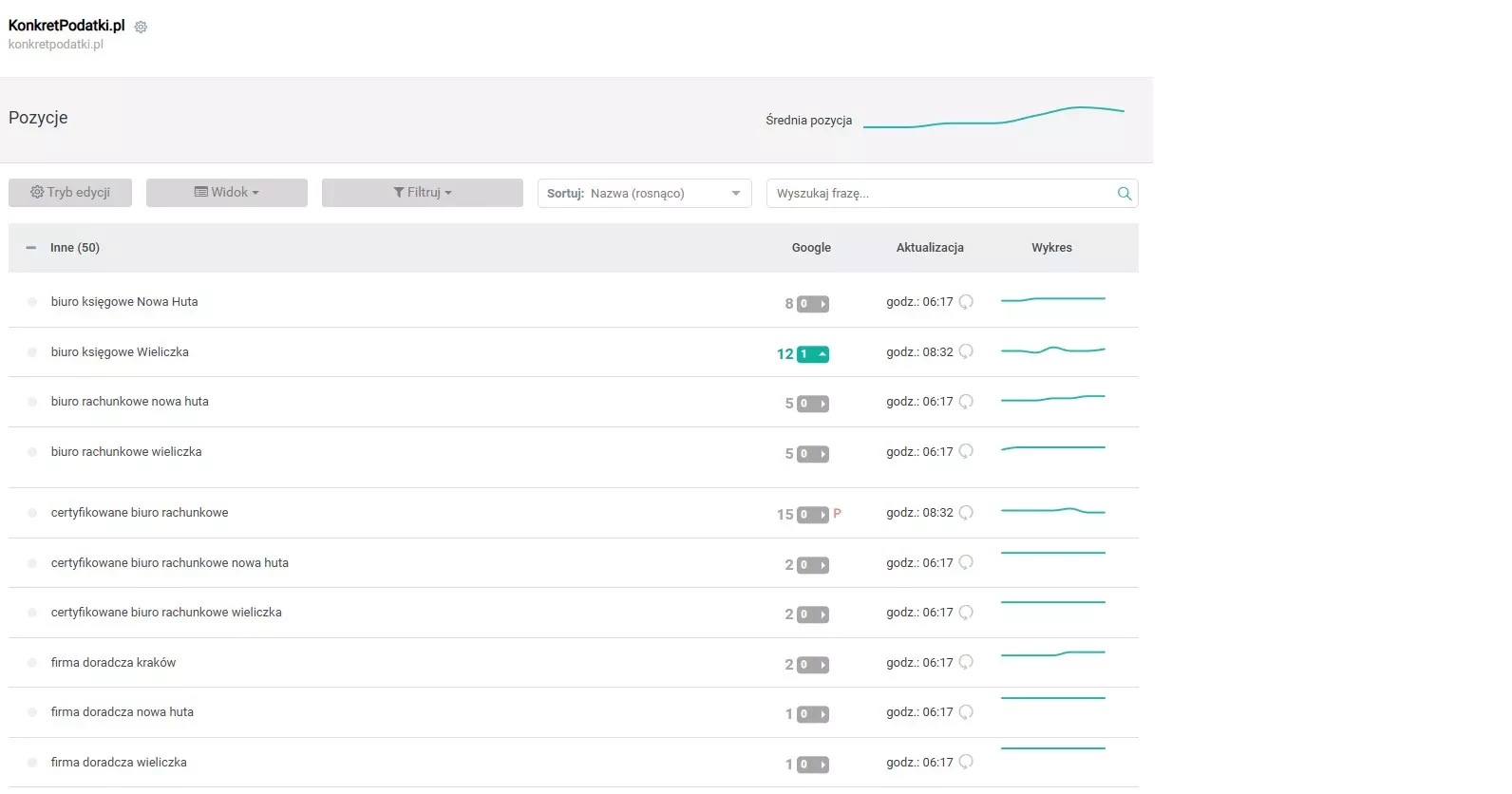Refresh position for biuro księgowe Wieliczka

tap(966, 351)
